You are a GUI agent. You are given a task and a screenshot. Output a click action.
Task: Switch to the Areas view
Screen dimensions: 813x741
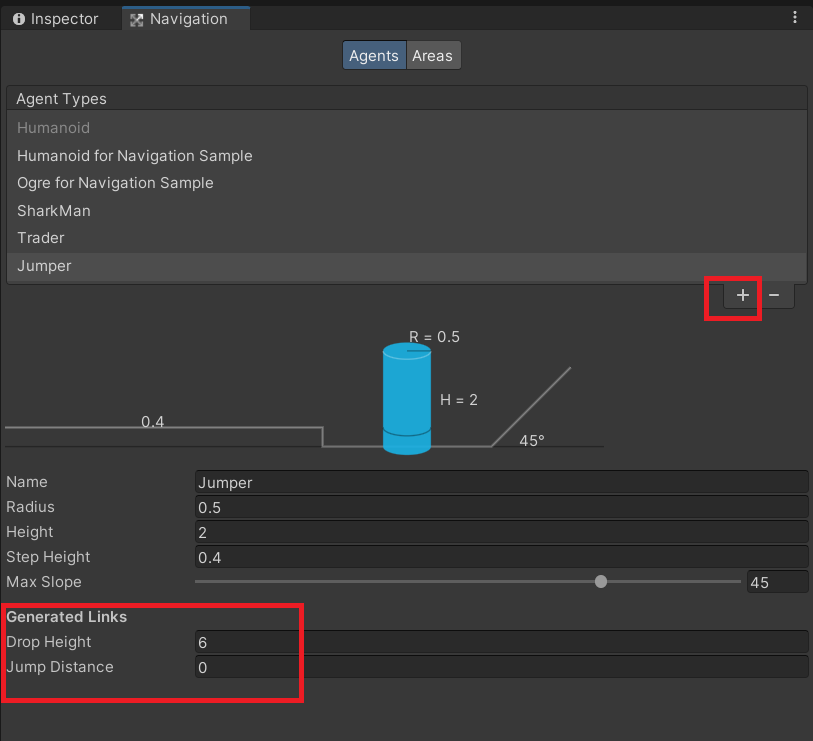pyautogui.click(x=432, y=56)
